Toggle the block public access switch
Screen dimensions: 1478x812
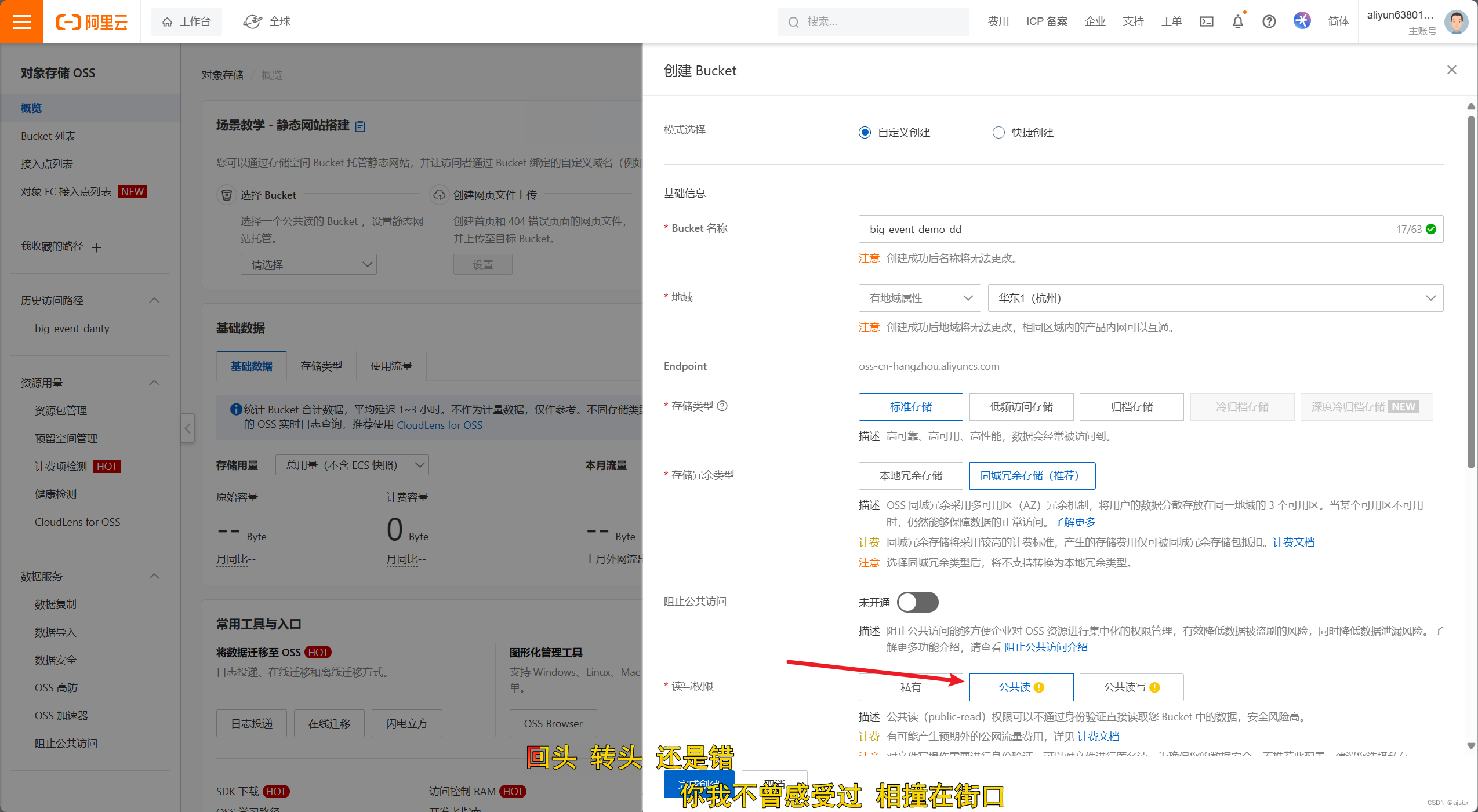(917, 602)
